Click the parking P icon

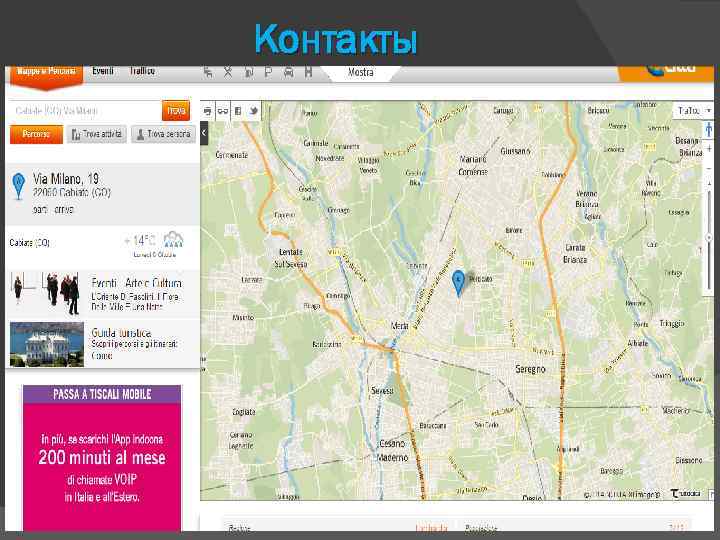tap(268, 72)
